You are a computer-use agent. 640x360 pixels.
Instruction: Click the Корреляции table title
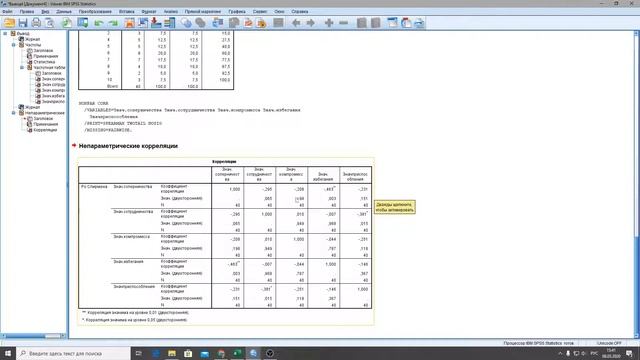[224, 162]
